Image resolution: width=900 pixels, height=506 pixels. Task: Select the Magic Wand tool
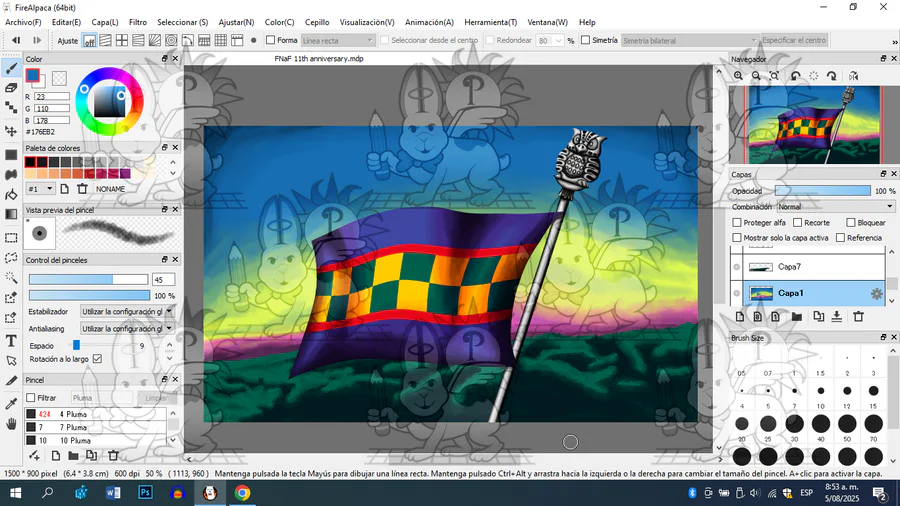point(11,278)
